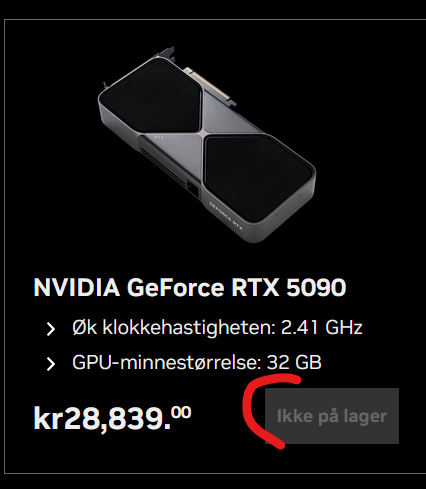The image size is (426, 489).
Task: Click the metal mounting bracket on the card
Action: [165, 54]
